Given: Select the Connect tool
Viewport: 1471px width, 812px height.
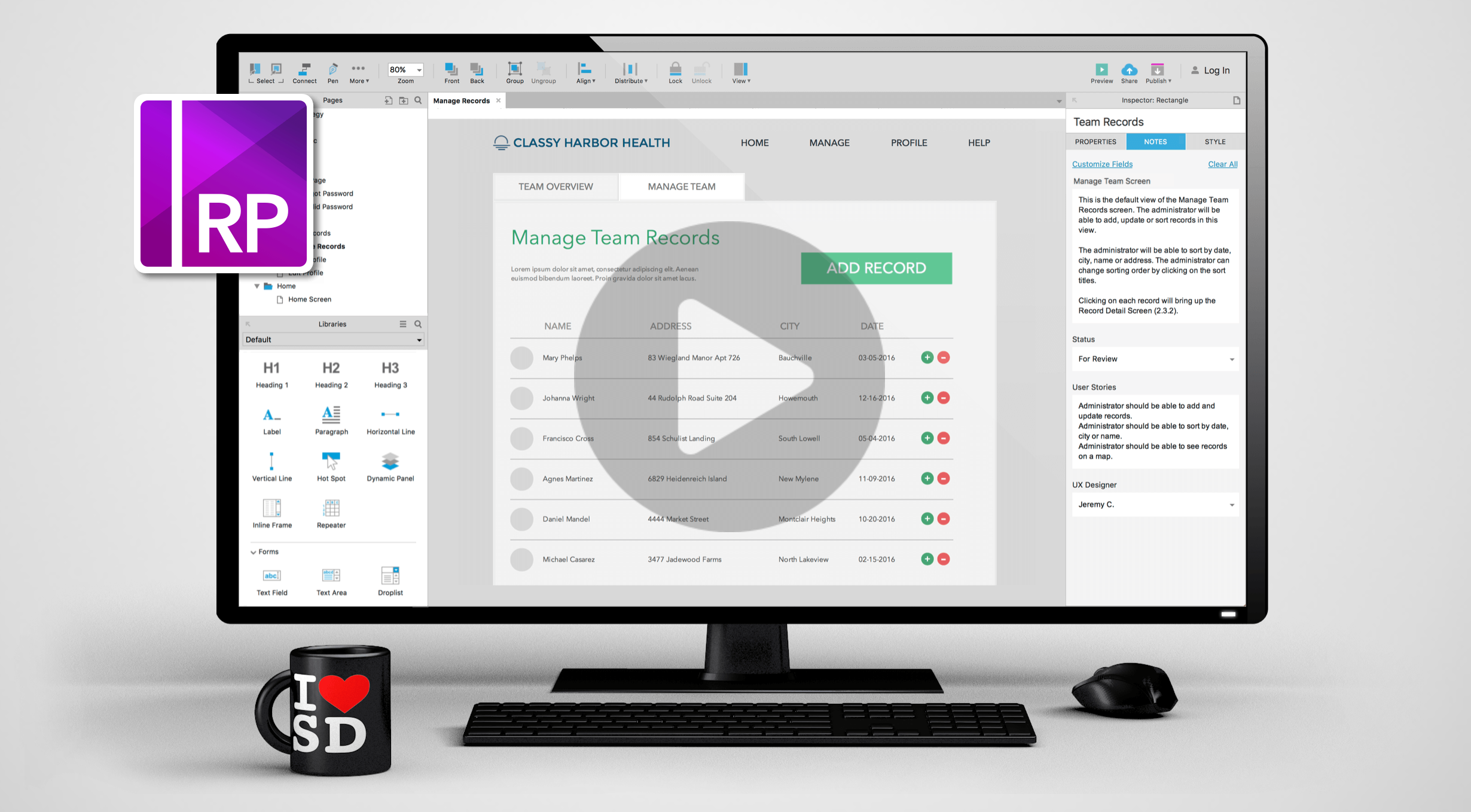Looking at the screenshot, I should (x=304, y=73).
